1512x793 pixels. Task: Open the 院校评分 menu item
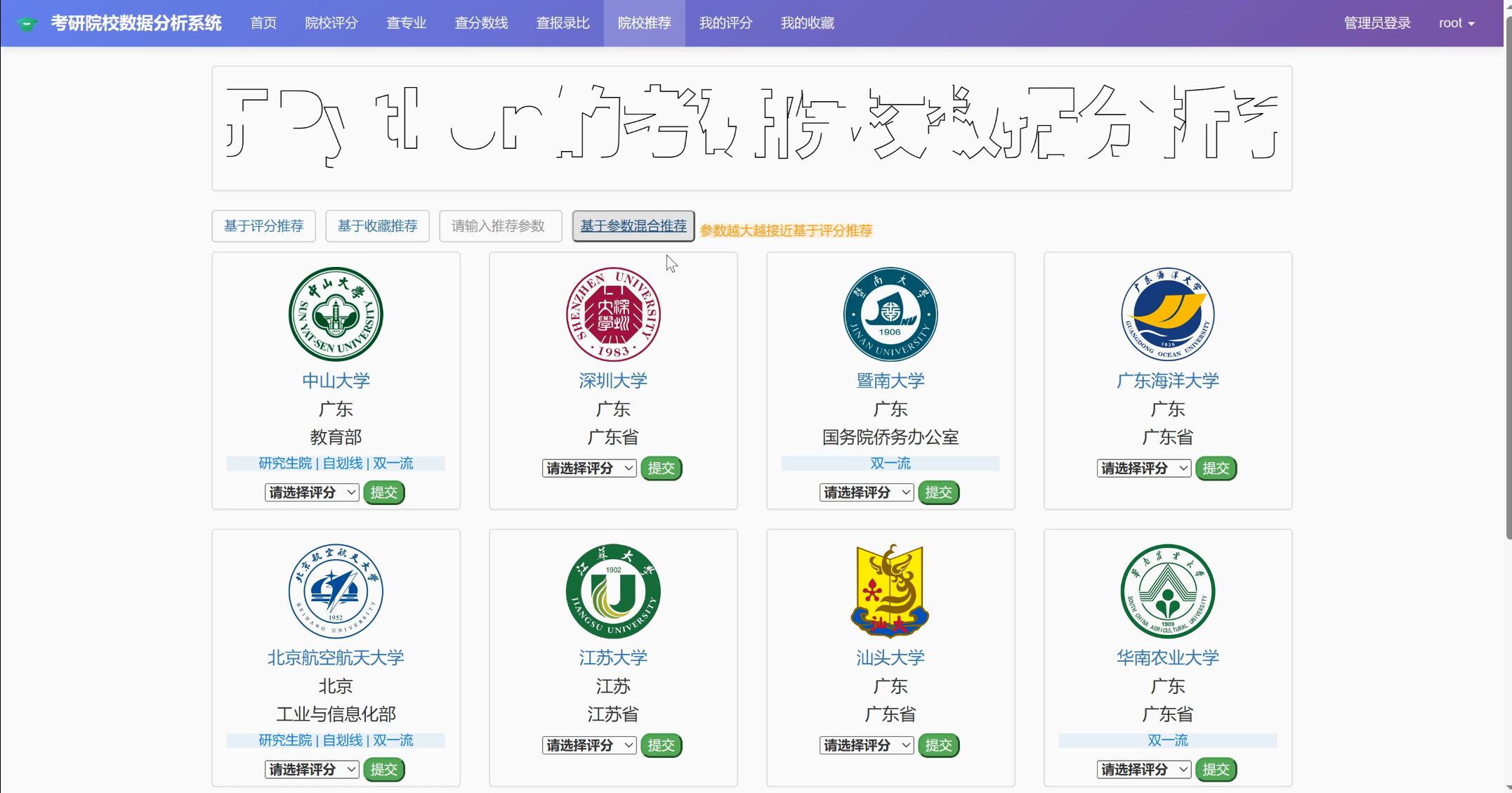tap(331, 23)
